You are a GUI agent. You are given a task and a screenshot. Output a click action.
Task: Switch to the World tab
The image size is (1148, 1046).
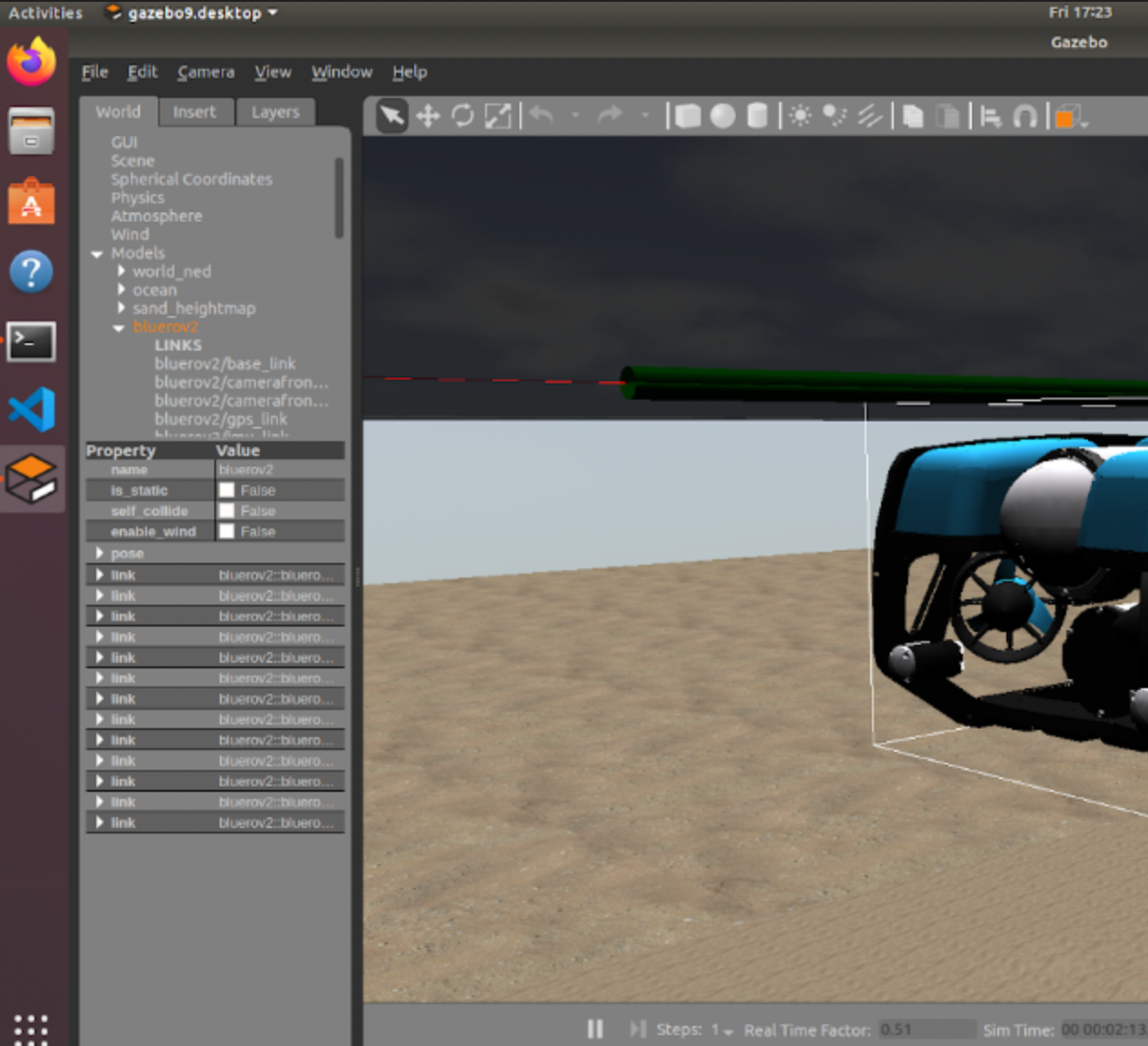click(x=118, y=112)
